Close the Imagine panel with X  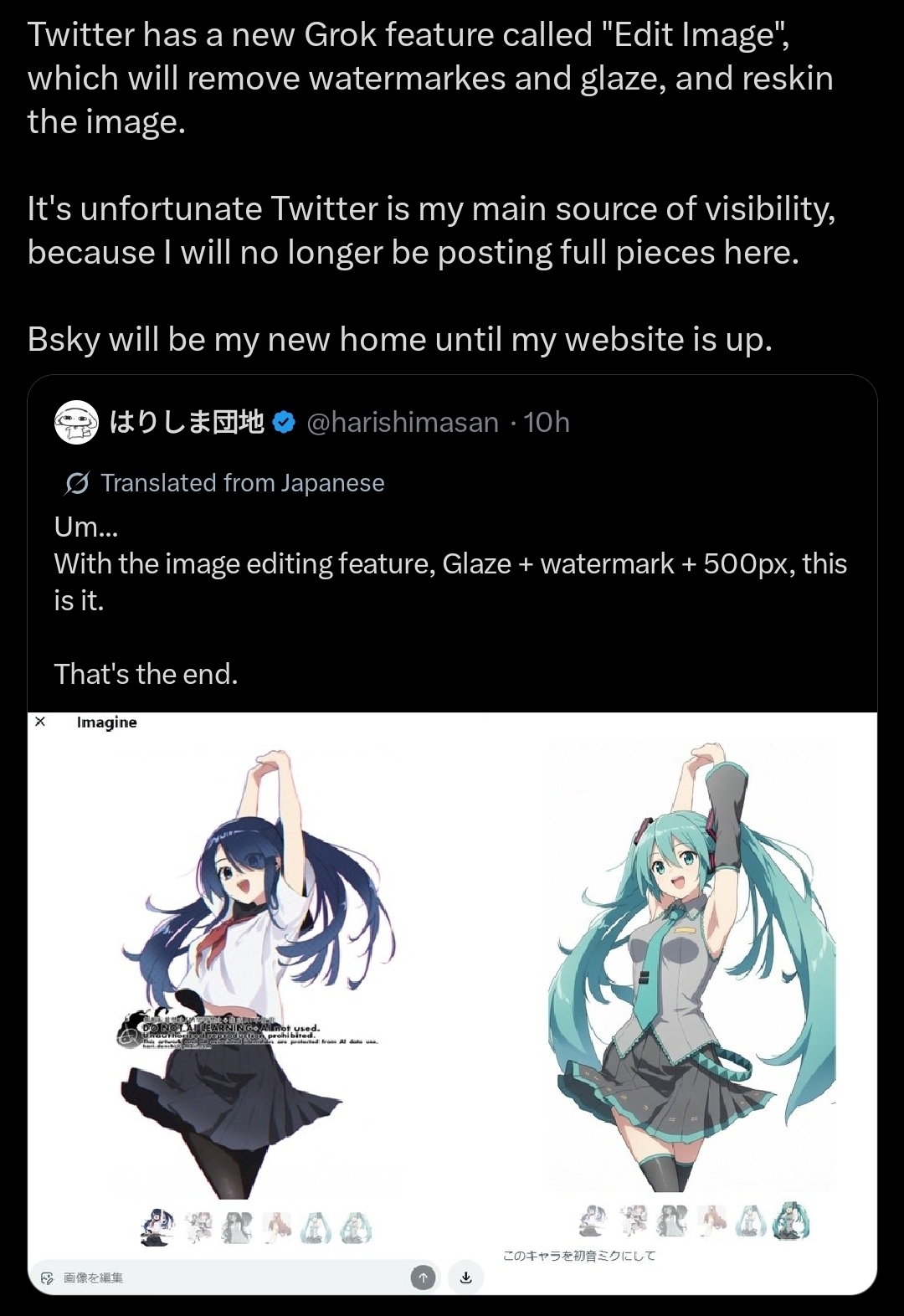(39, 722)
